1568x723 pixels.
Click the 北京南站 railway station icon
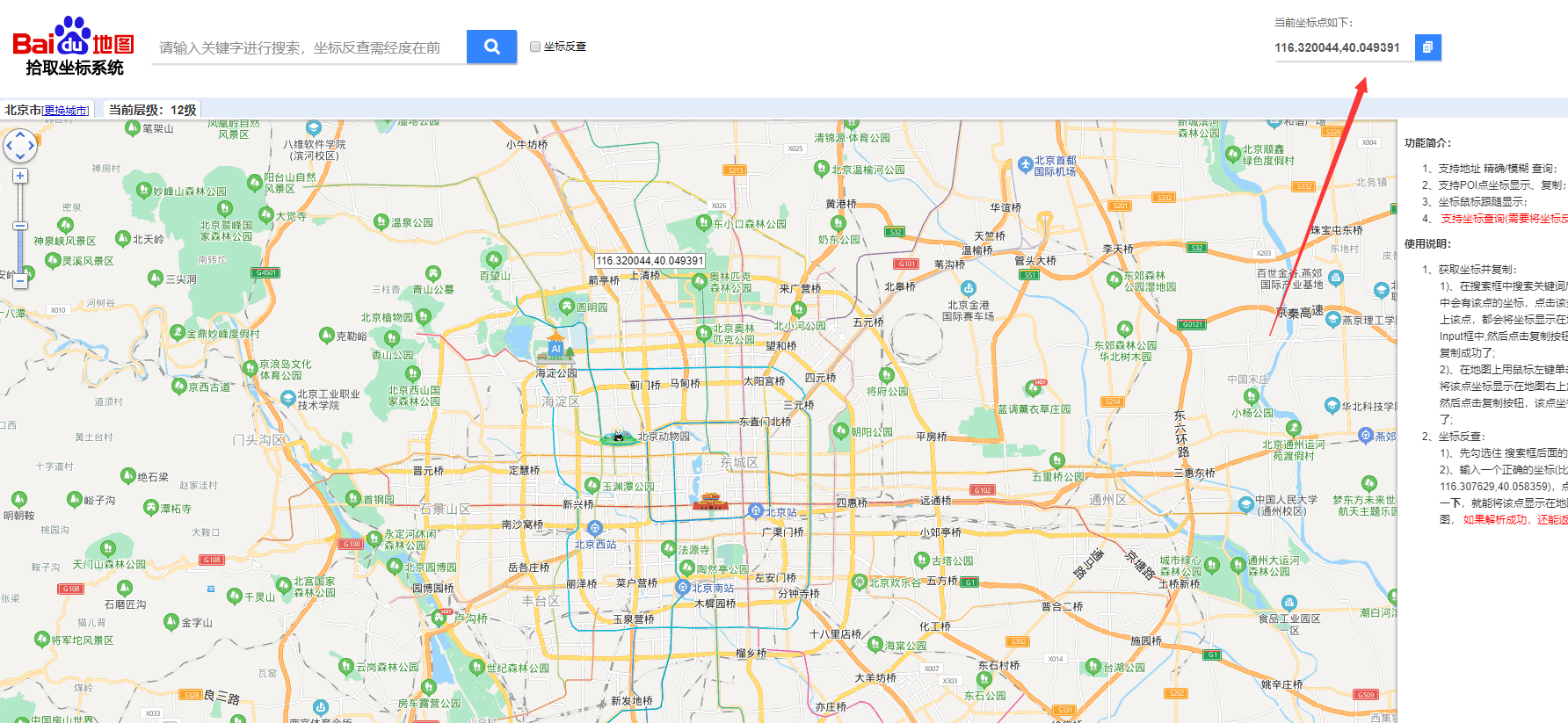(682, 587)
